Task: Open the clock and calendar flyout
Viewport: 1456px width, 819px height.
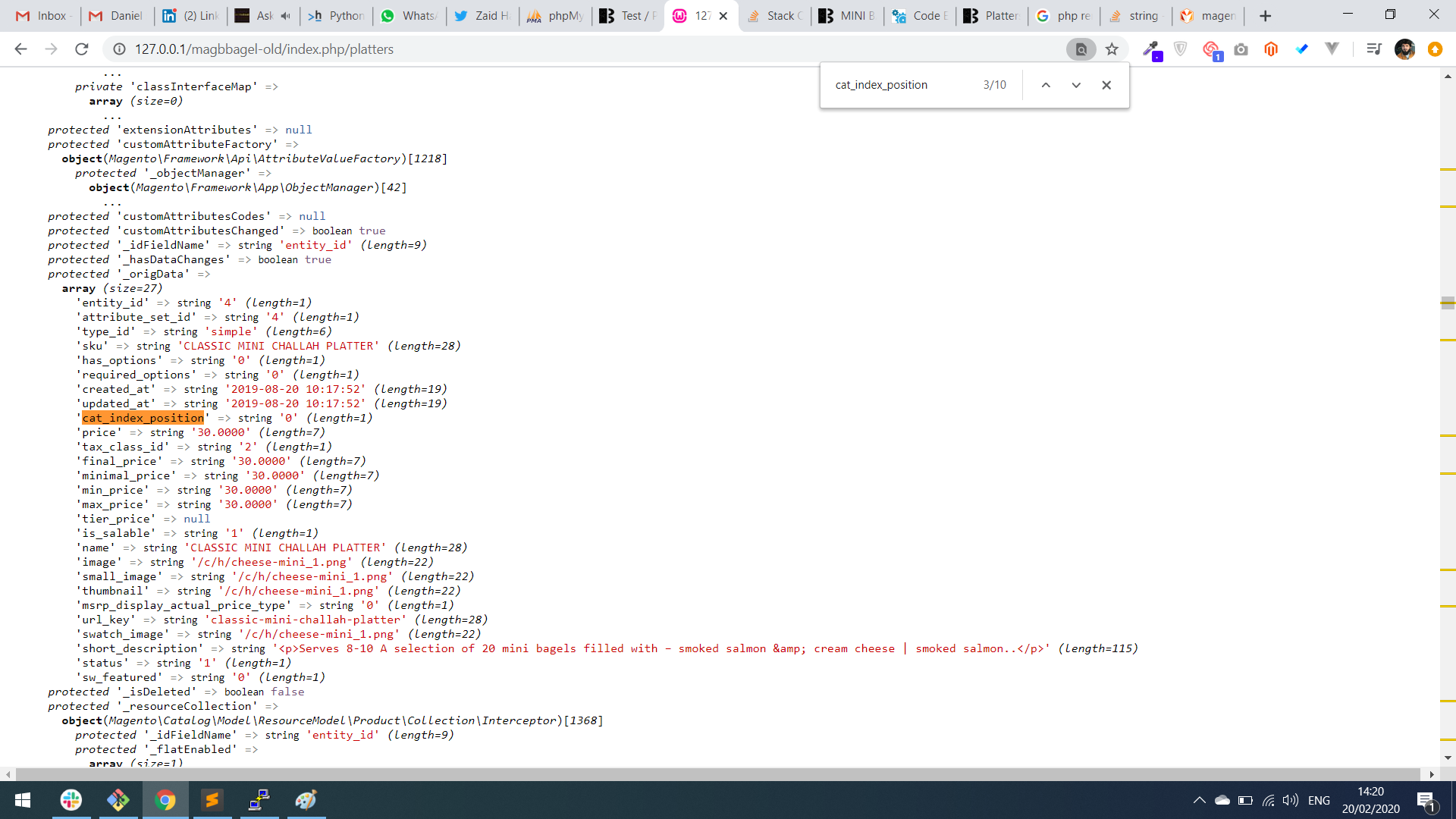Action: click(1370, 800)
